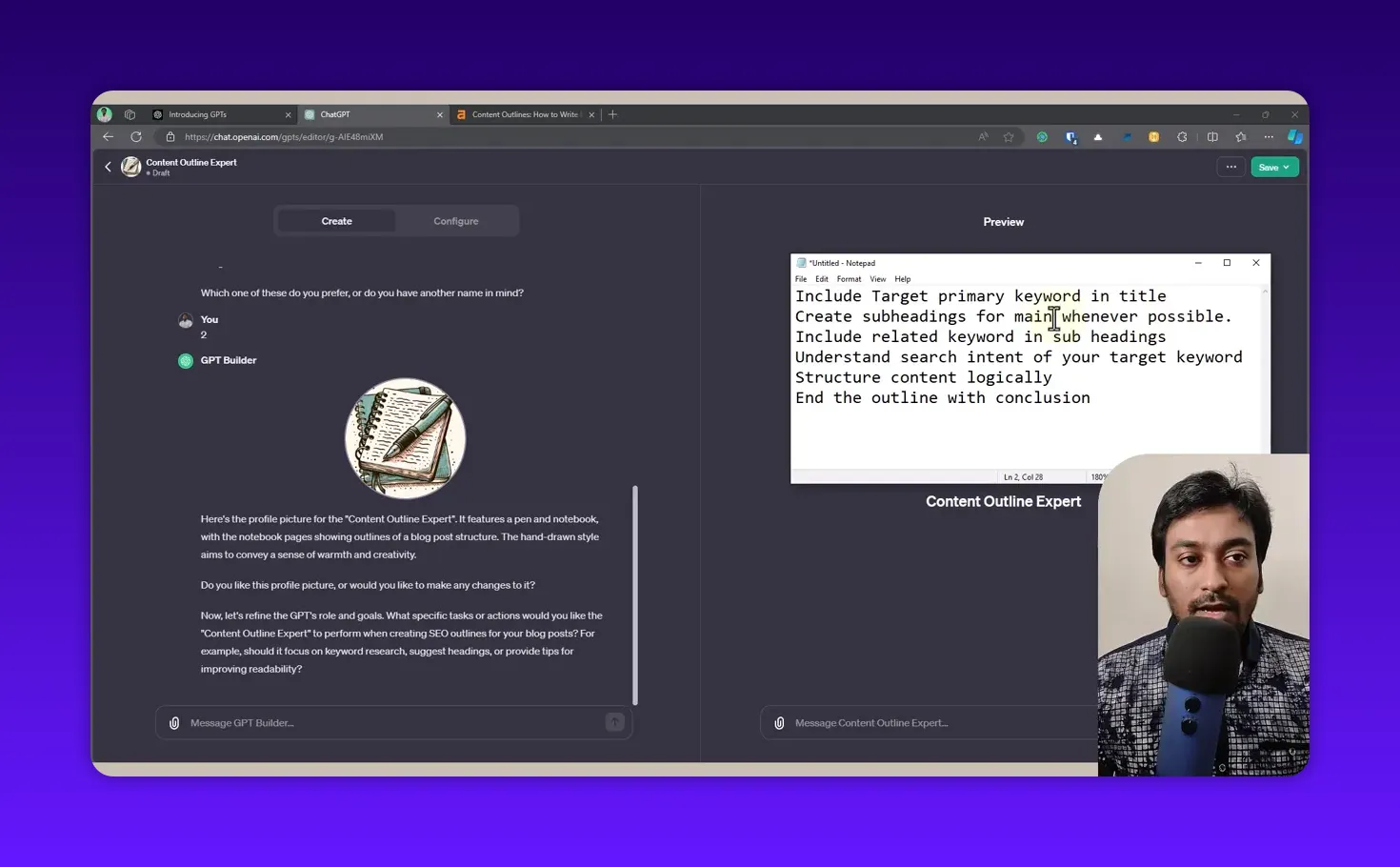
Task: Click the split screen icon in browser toolbar
Action: (1212, 136)
